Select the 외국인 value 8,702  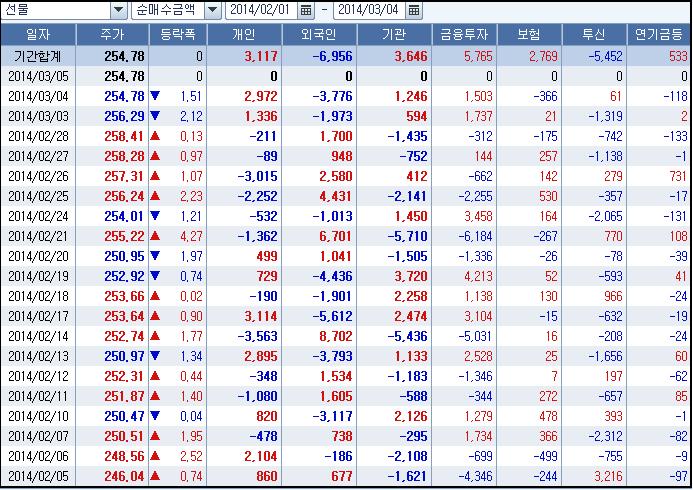click(336, 336)
